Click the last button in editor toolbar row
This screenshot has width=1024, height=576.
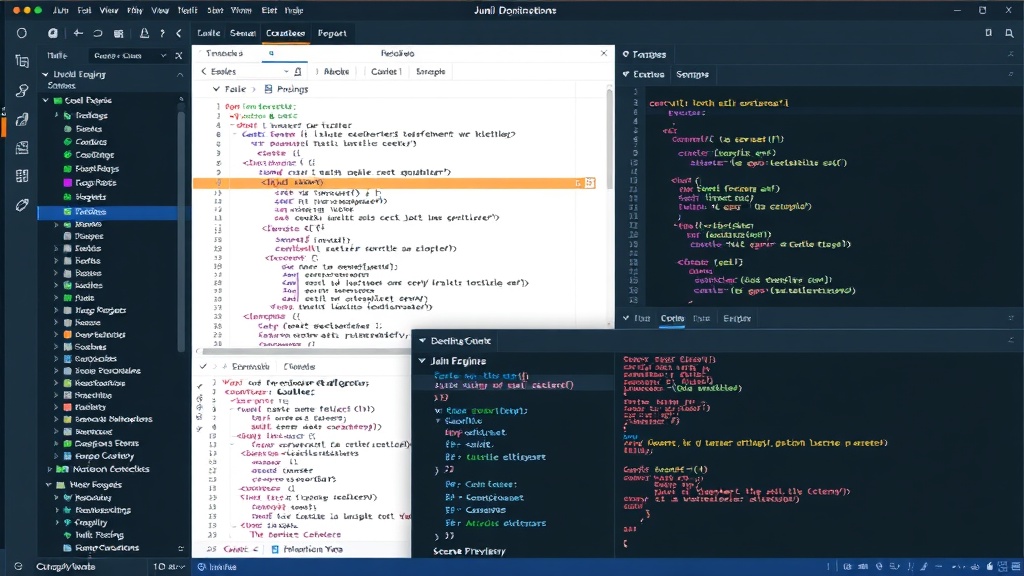pos(430,71)
